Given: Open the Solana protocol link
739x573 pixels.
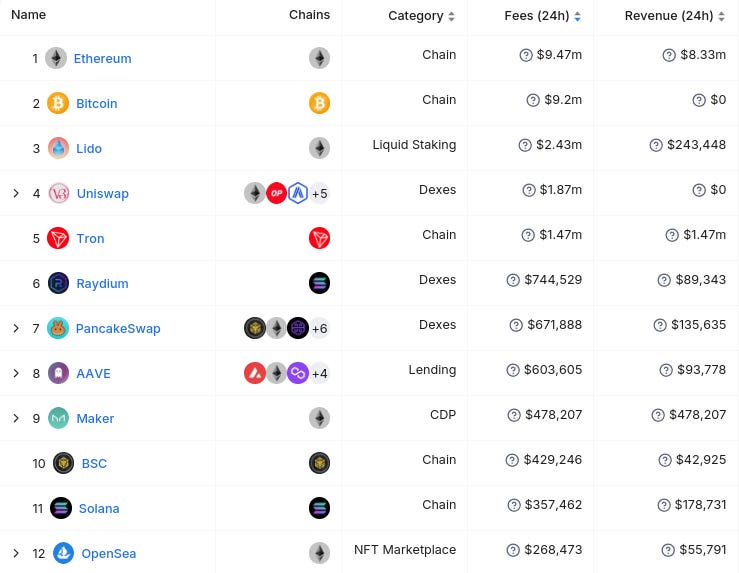Looking at the screenshot, I should point(99,508).
